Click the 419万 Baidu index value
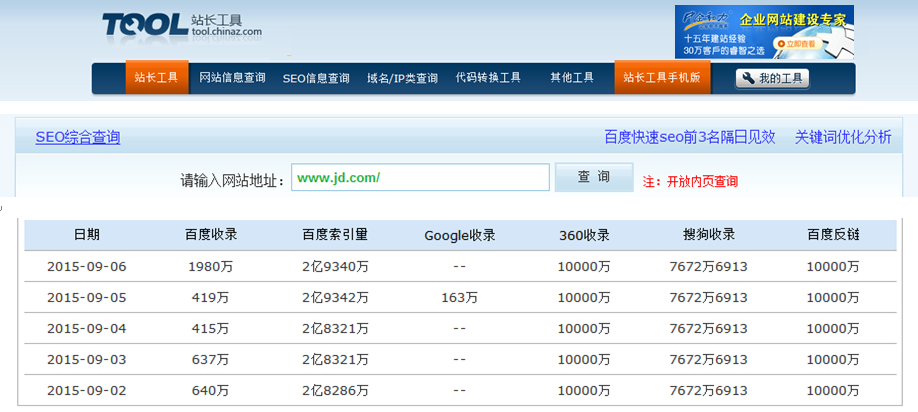The width and height of the screenshot is (918, 412). pos(211,298)
